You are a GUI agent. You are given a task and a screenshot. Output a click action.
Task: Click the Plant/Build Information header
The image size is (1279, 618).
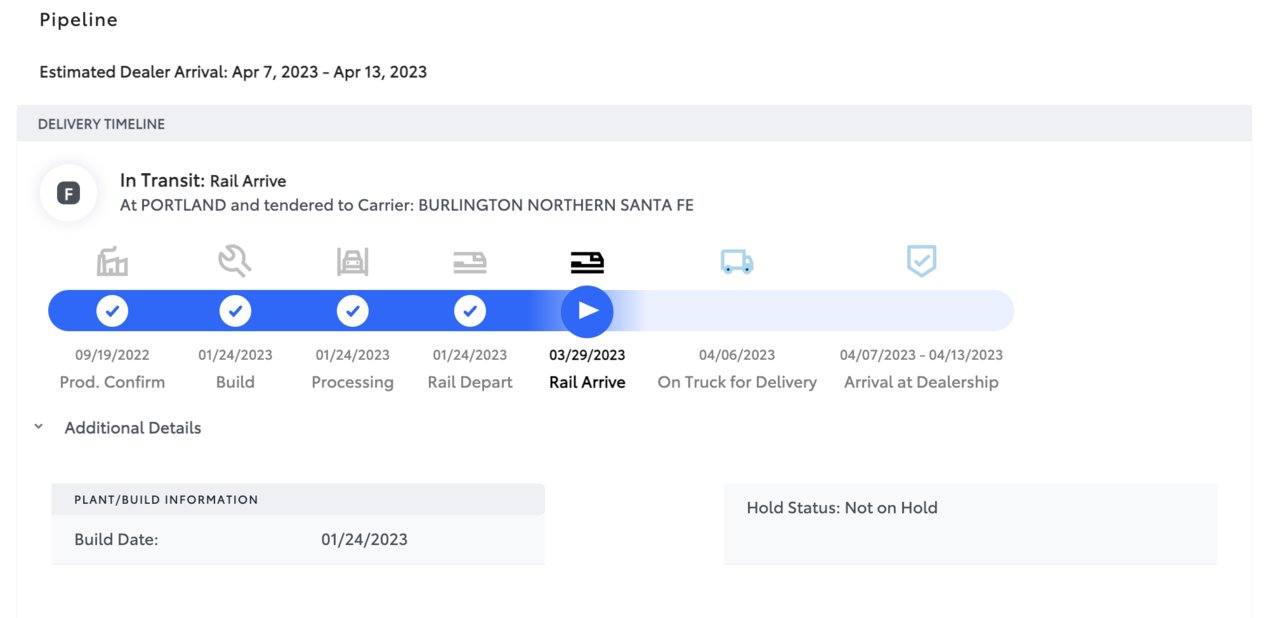298,499
